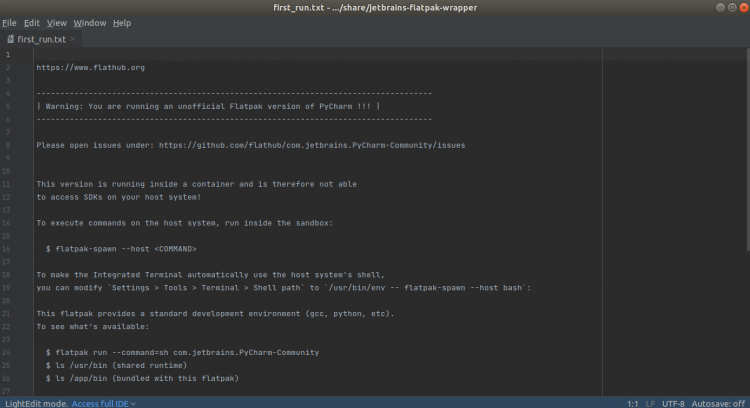Change the UTF-8 file encoding
Viewport: 750px width, 408px height.
673,404
